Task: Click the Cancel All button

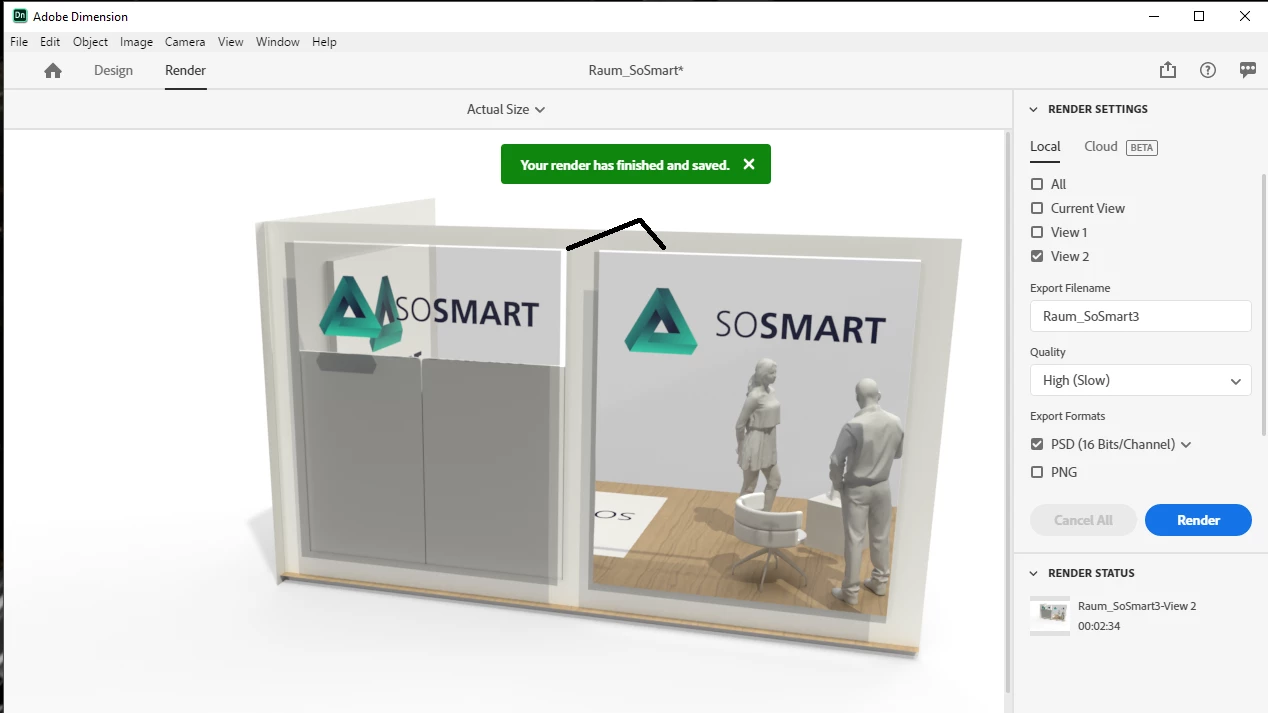Action: point(1084,520)
